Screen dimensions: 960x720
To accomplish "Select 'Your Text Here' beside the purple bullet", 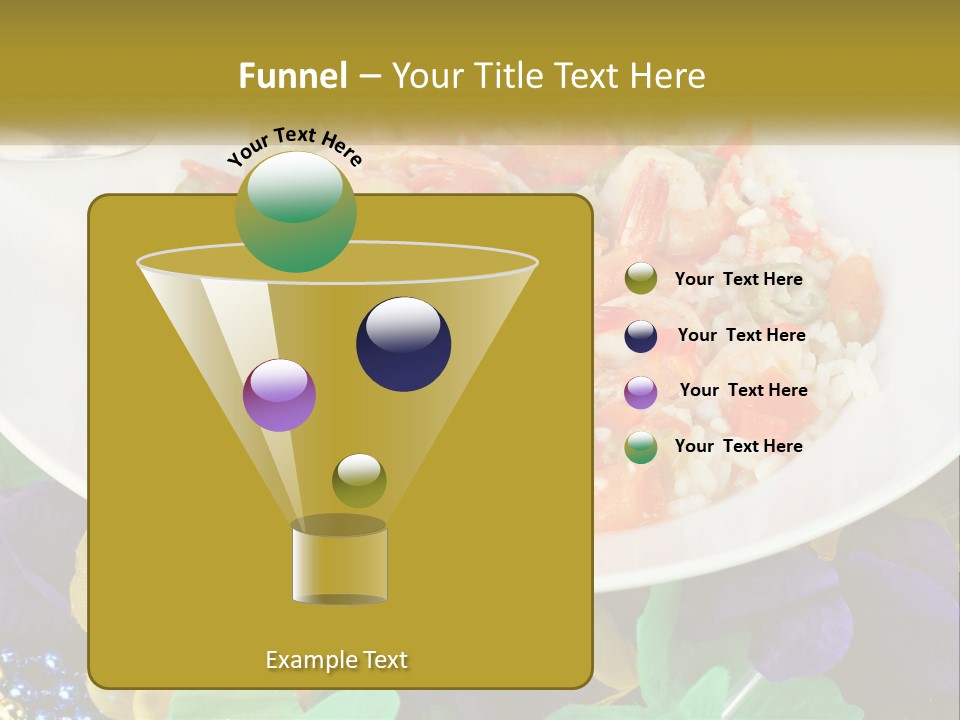I will (x=743, y=390).
